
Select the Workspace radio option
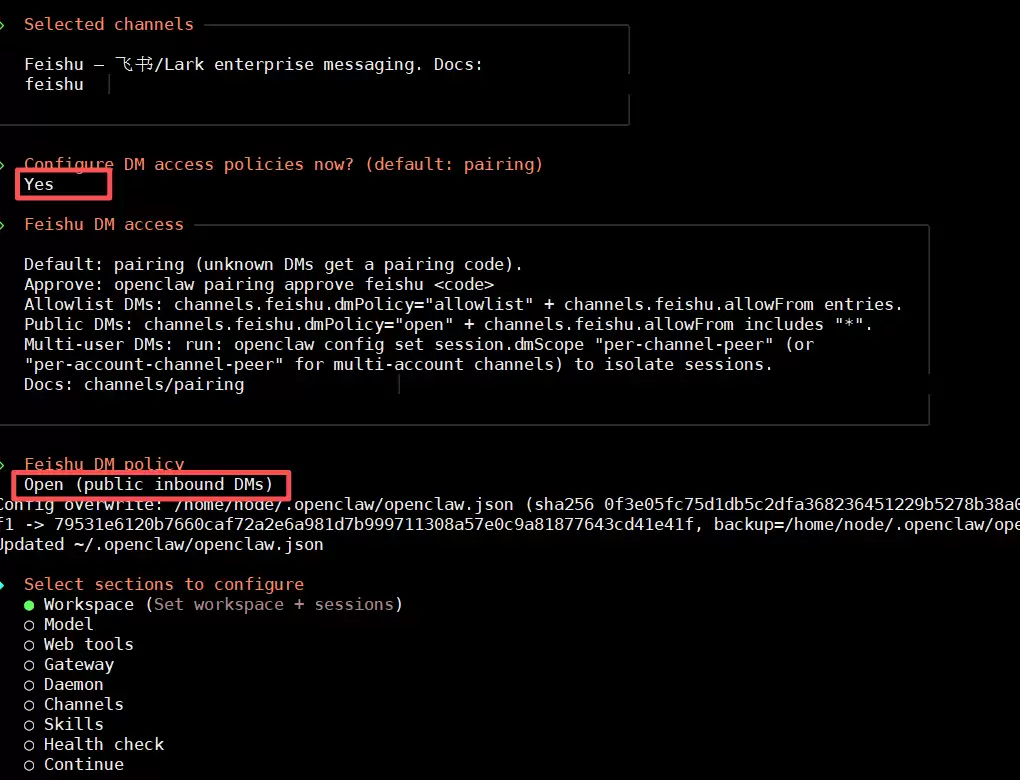click(x=88, y=604)
